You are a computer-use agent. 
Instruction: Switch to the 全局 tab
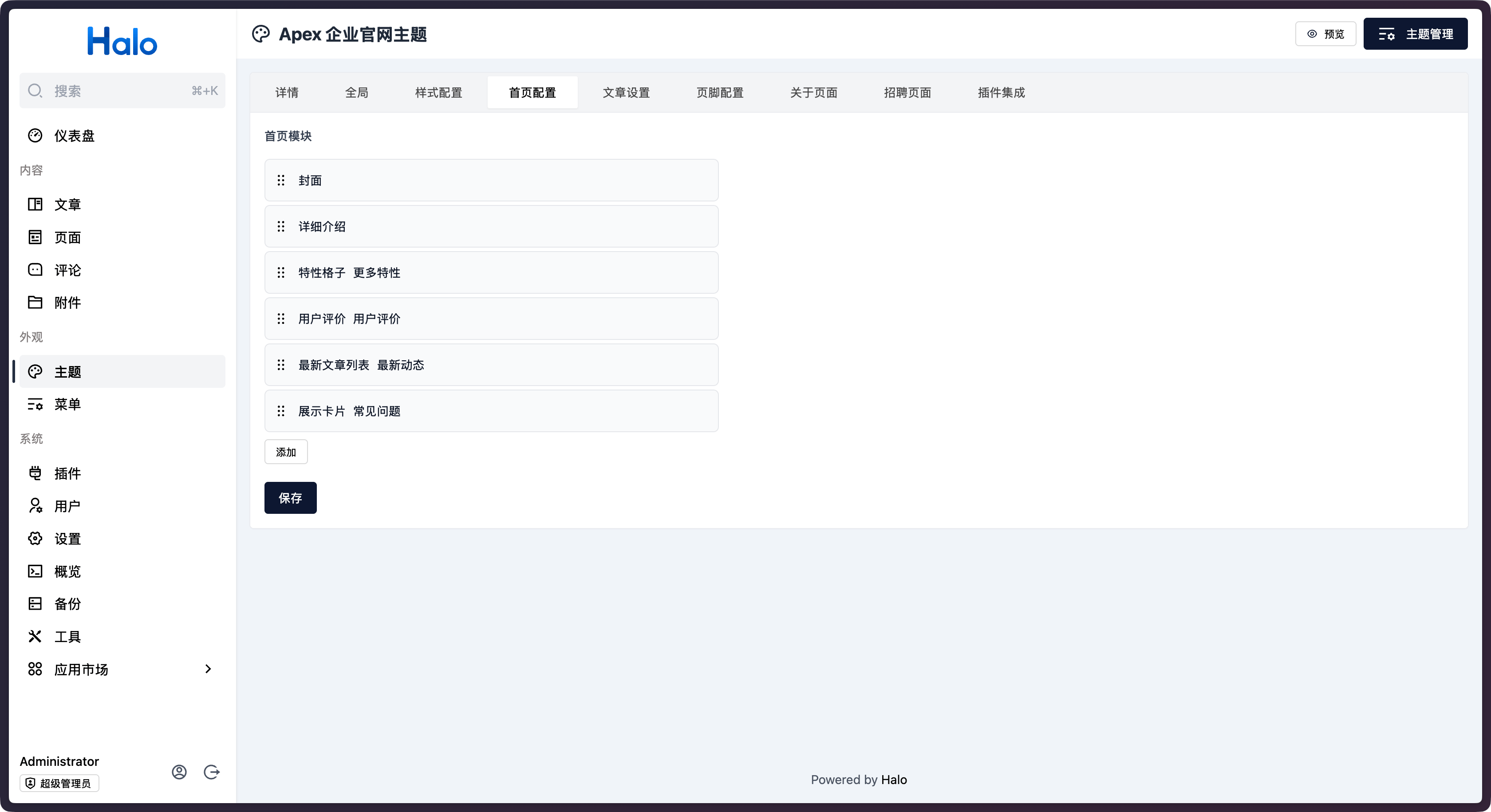point(357,92)
